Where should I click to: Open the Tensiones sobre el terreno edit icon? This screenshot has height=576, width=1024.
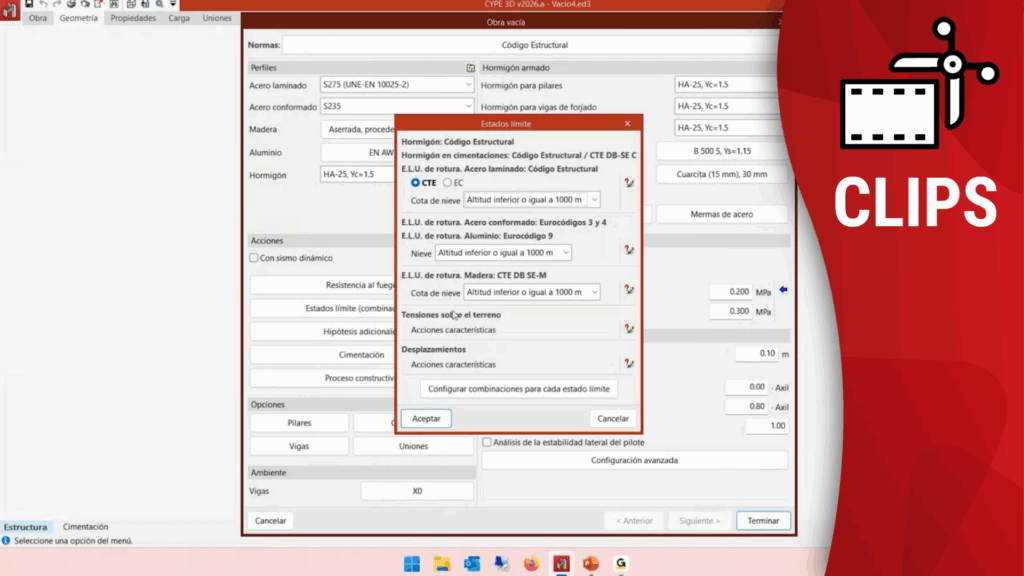629,328
